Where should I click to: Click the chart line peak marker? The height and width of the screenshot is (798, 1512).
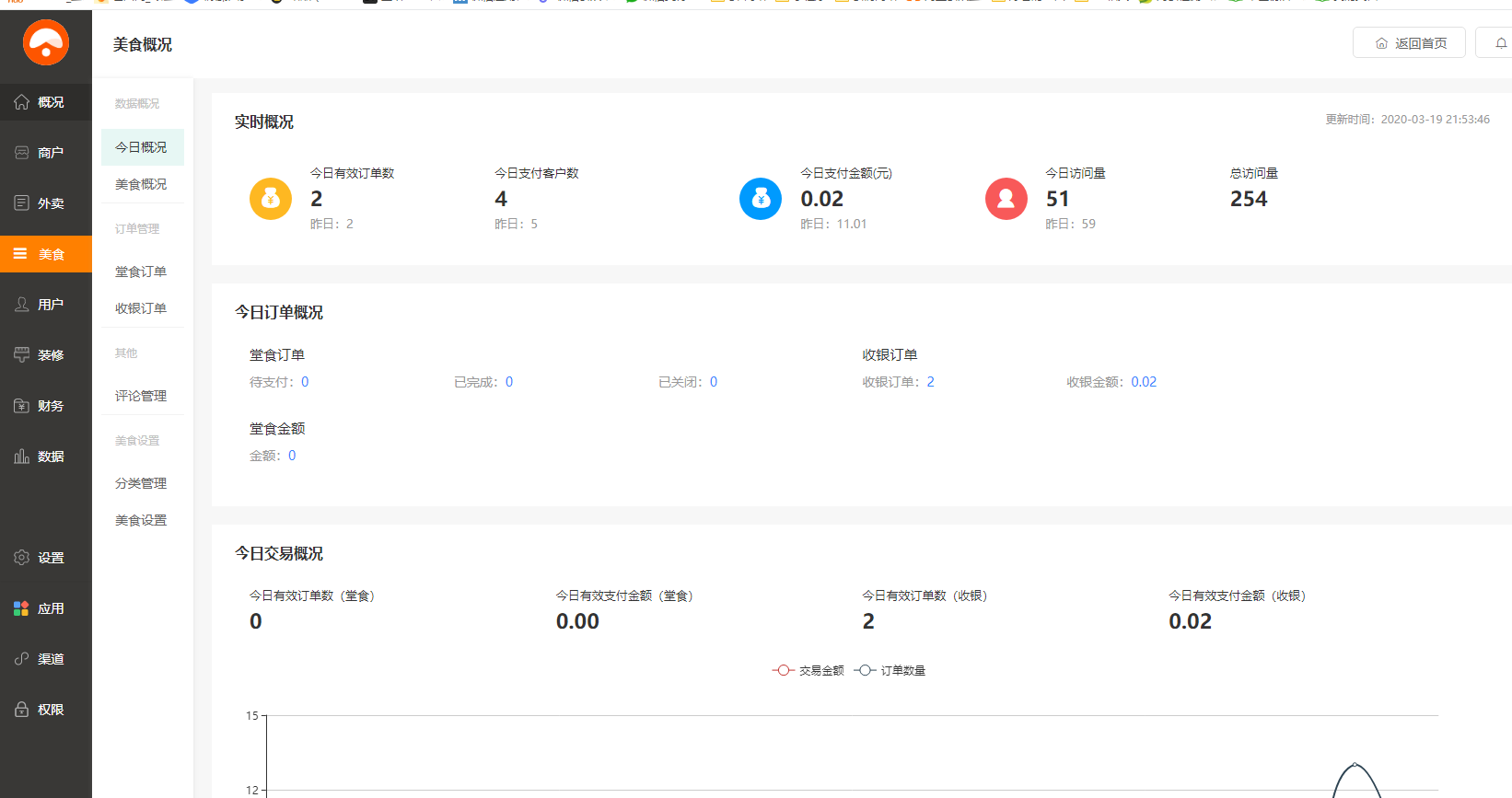tap(1355, 764)
